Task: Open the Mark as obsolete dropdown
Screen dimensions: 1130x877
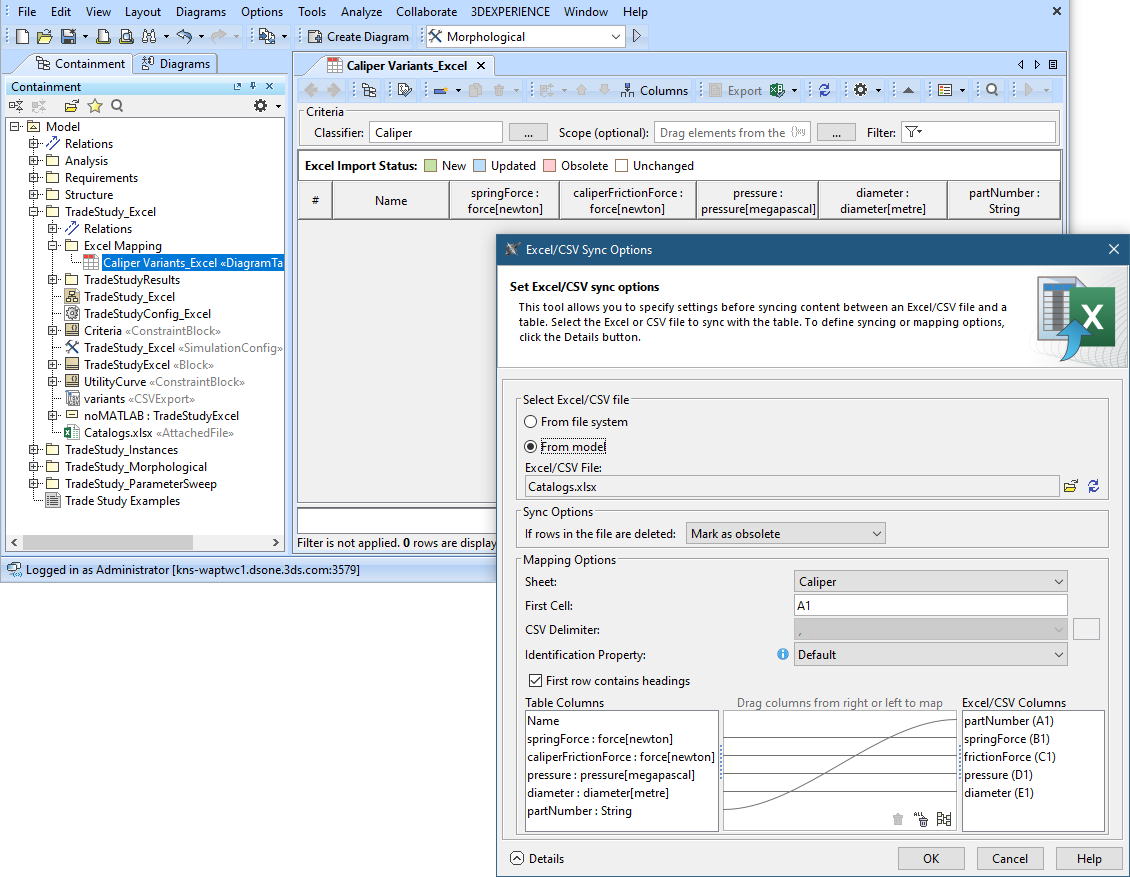Action: pos(785,534)
